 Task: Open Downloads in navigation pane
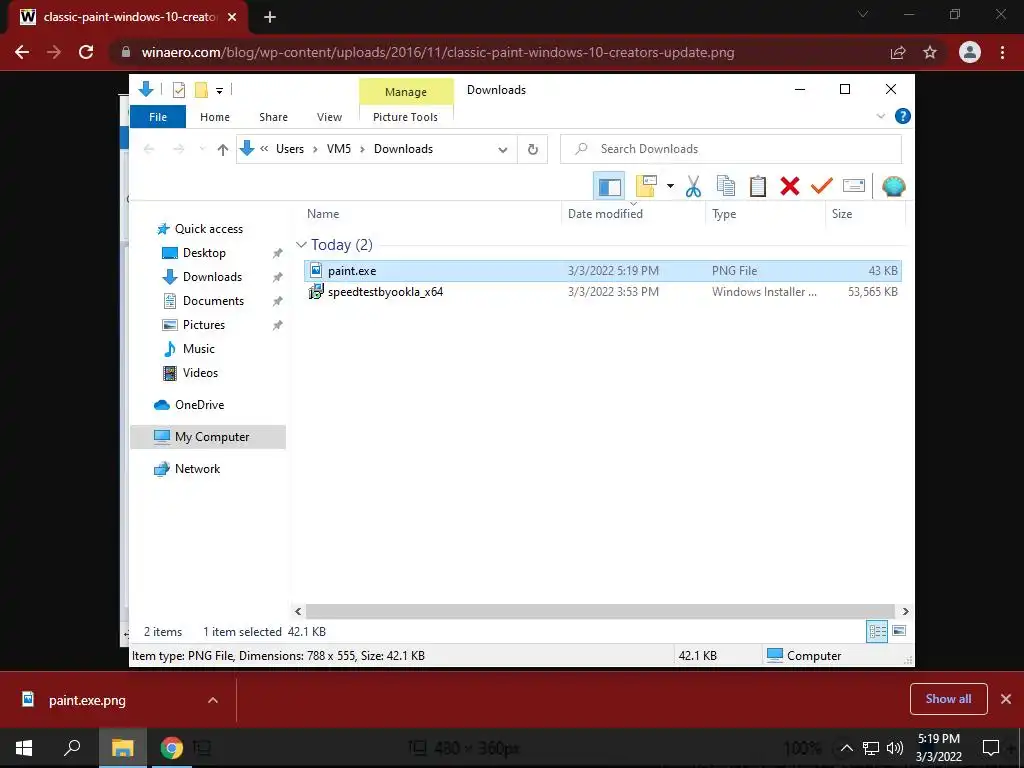212,277
